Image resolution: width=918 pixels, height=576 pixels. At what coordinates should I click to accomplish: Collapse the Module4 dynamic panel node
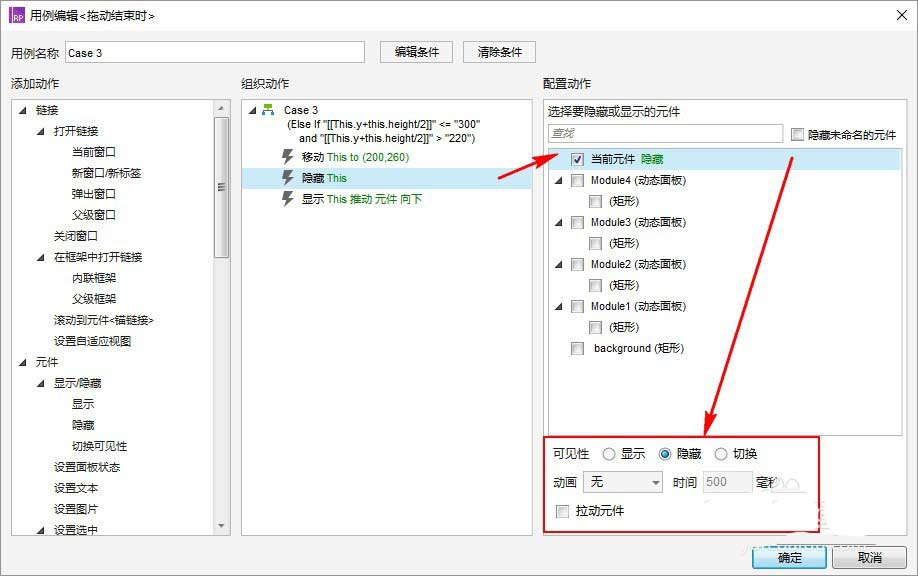coord(559,180)
